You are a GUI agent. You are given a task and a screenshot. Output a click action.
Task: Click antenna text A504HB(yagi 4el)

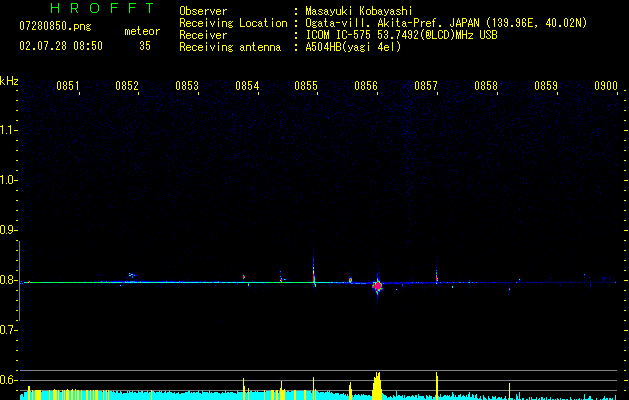(x=353, y=47)
